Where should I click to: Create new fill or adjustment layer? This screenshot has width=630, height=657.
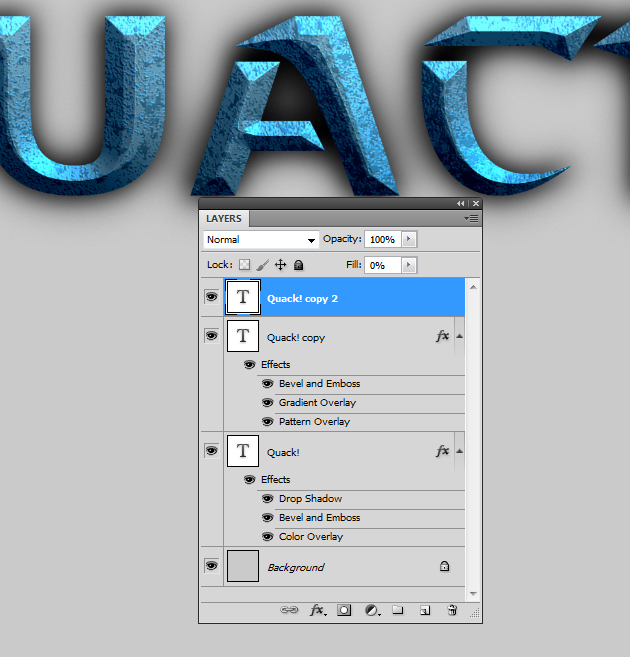(x=372, y=609)
